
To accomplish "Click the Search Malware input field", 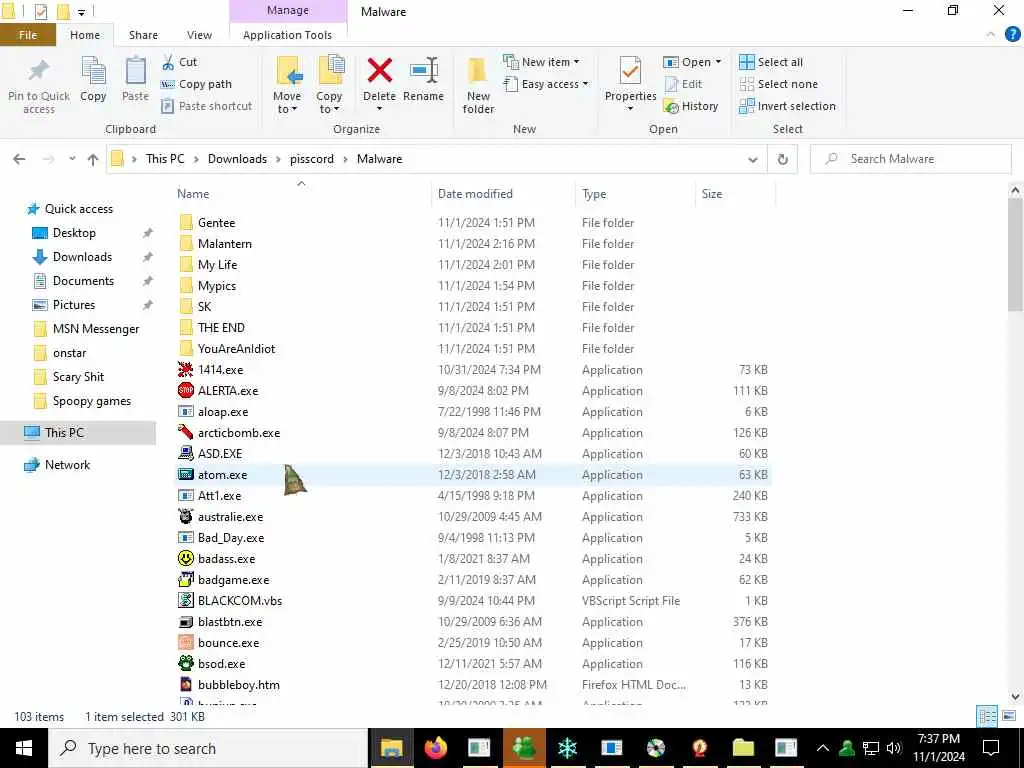I will pyautogui.click(x=911, y=159).
